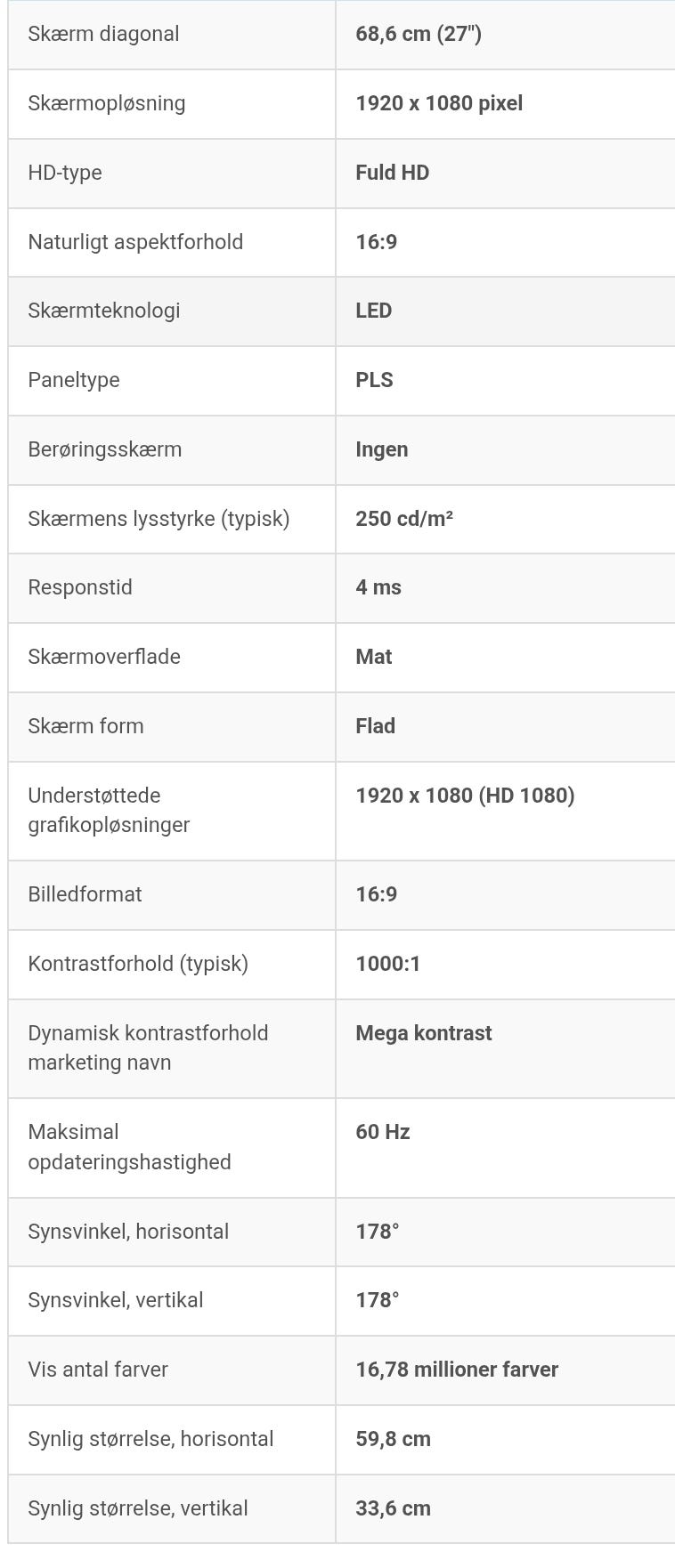Click the "Skærm diagonal" label cell
675x1568 pixels.
point(103,35)
